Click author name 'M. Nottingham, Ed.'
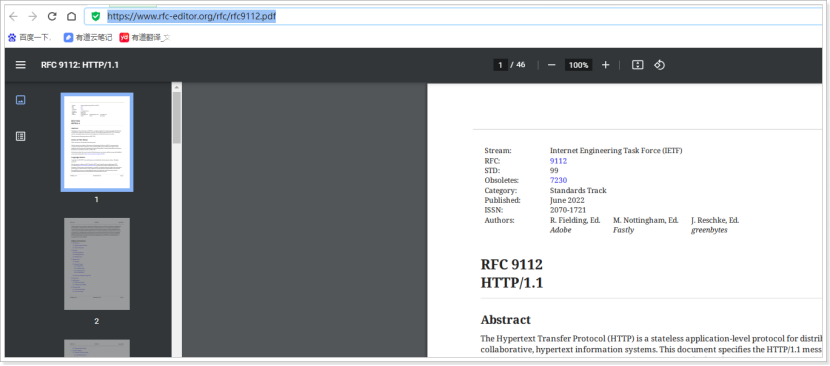 pos(646,220)
